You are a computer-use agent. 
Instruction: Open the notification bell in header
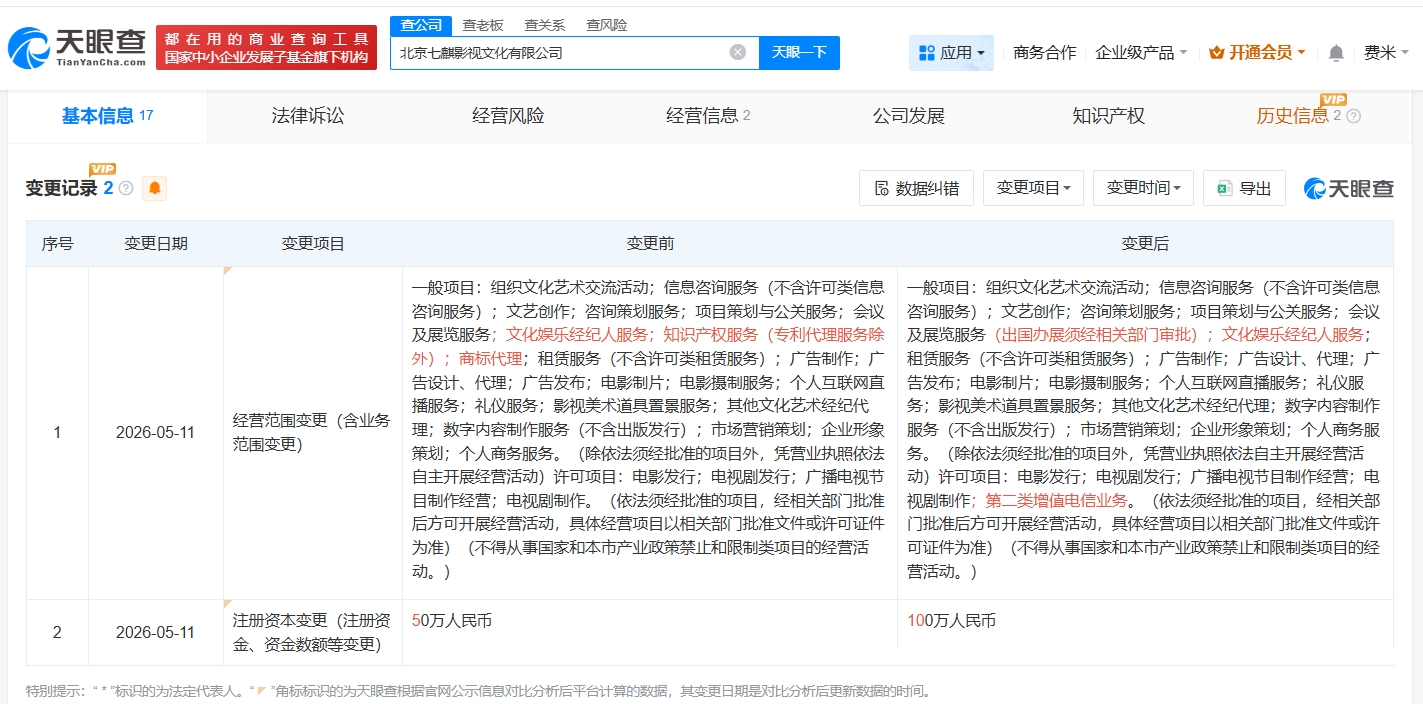[1336, 53]
